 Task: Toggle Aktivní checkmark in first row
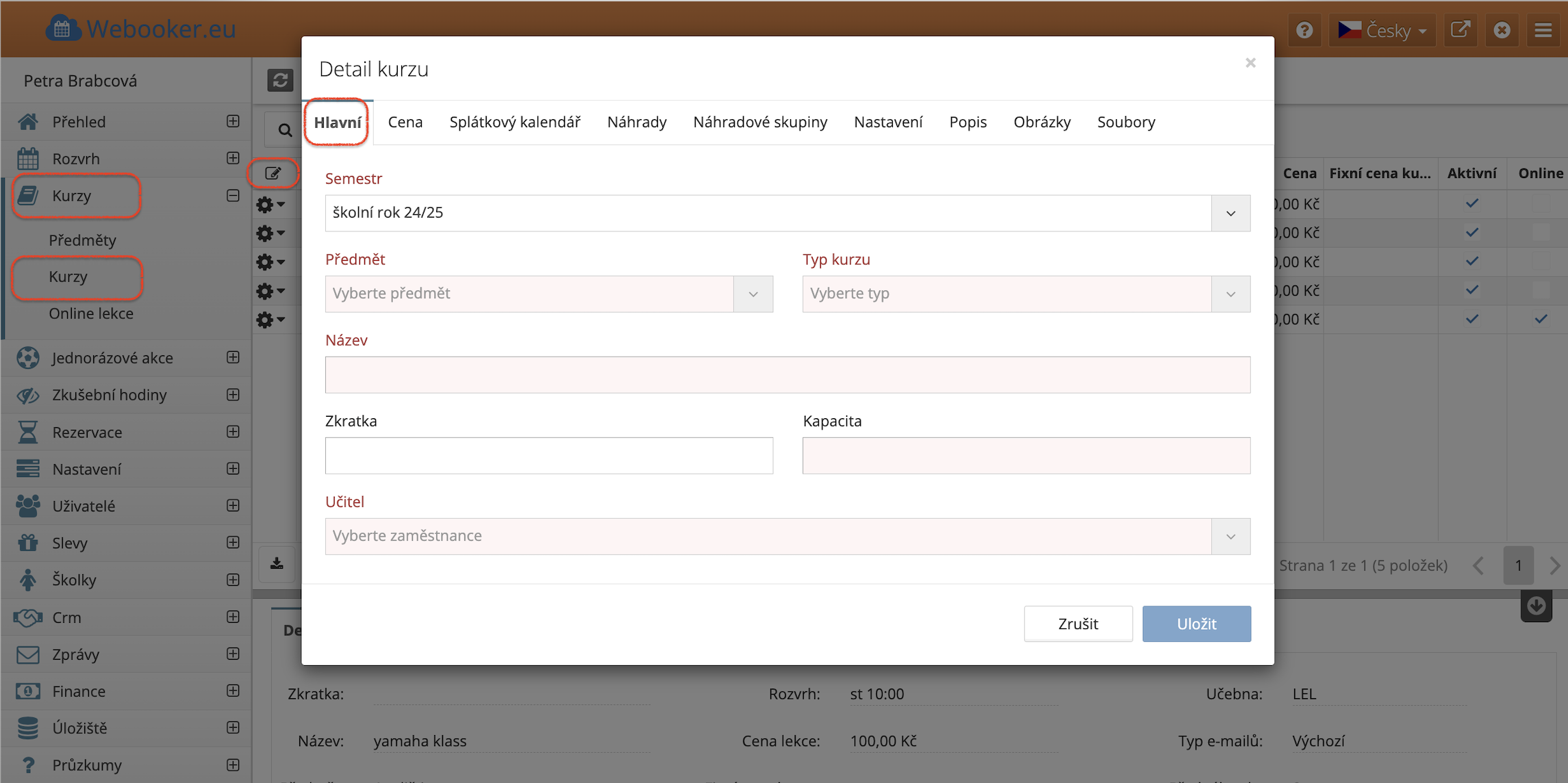pos(1471,203)
